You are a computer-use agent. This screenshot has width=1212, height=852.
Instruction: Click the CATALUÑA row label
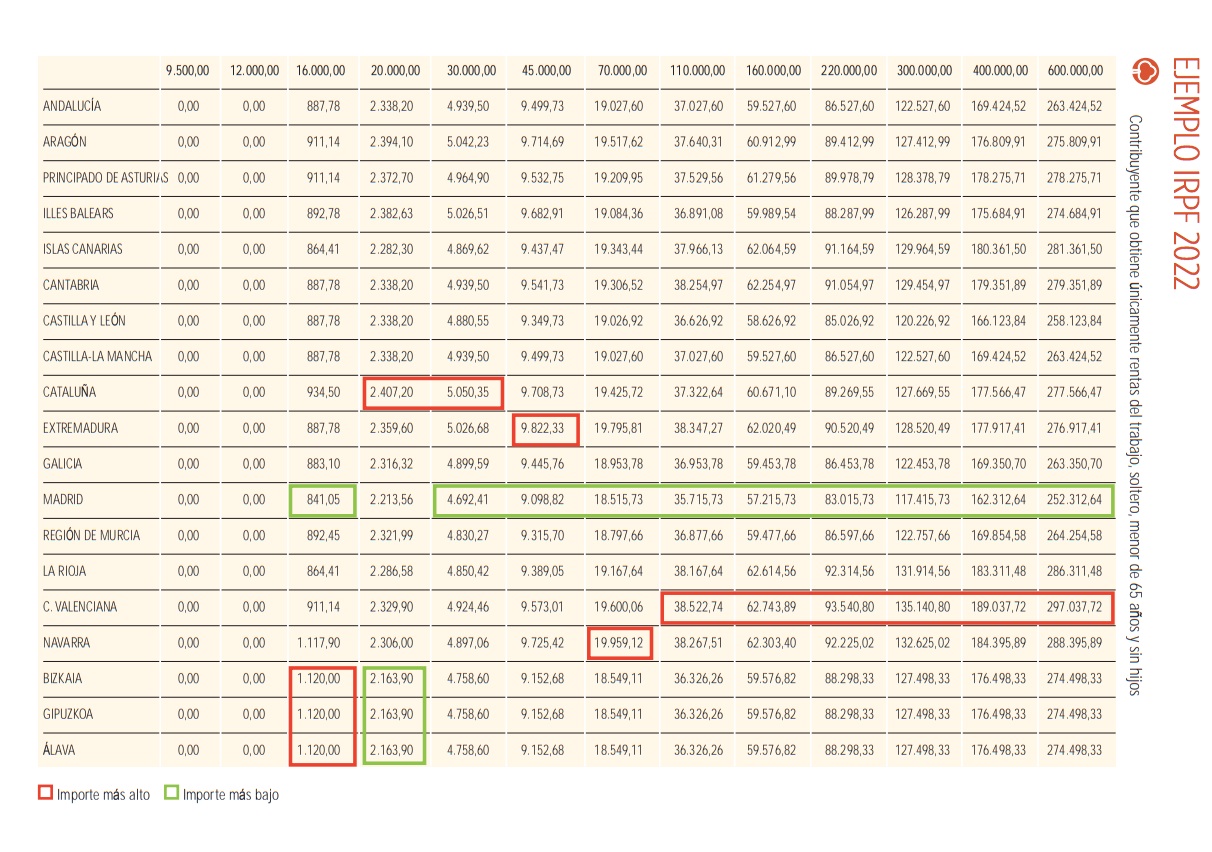pyautogui.click(x=70, y=393)
